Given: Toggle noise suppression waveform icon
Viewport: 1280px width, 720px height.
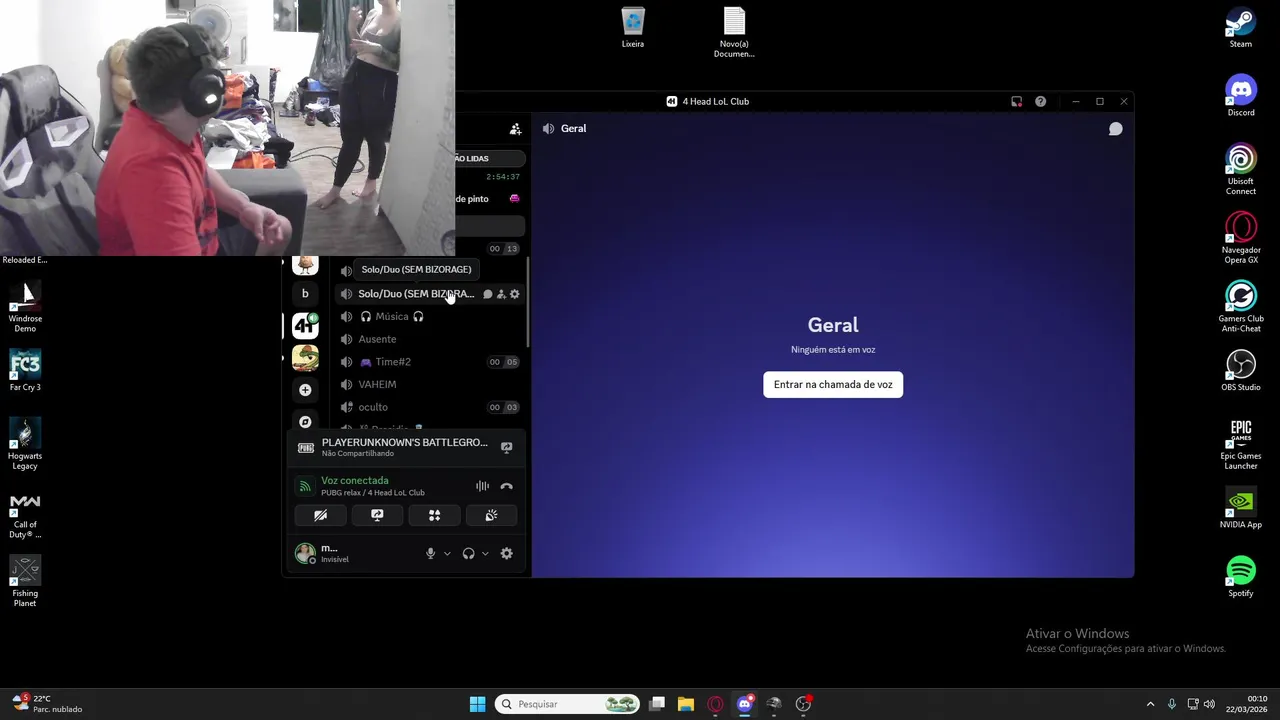Looking at the screenshot, I should coord(482,486).
